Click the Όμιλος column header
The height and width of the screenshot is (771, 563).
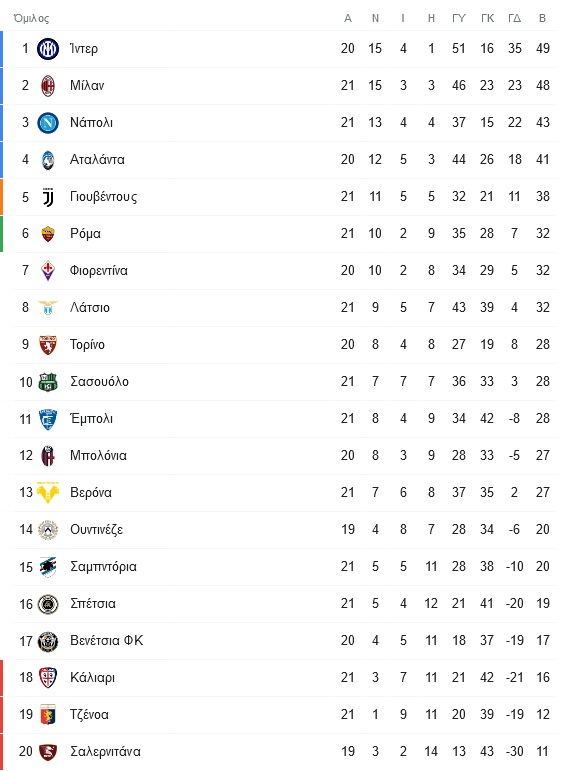(31, 19)
